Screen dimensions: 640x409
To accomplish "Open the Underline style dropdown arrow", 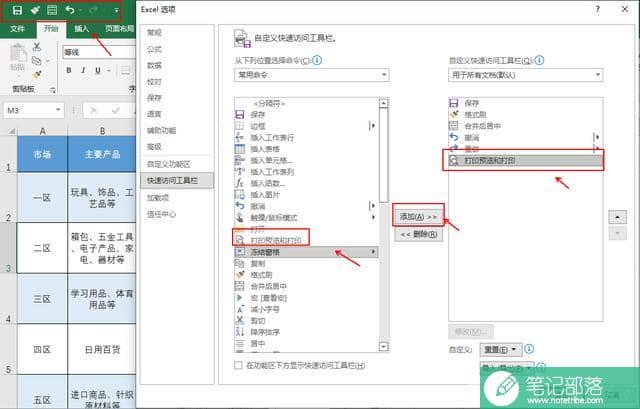I will tap(109, 71).
